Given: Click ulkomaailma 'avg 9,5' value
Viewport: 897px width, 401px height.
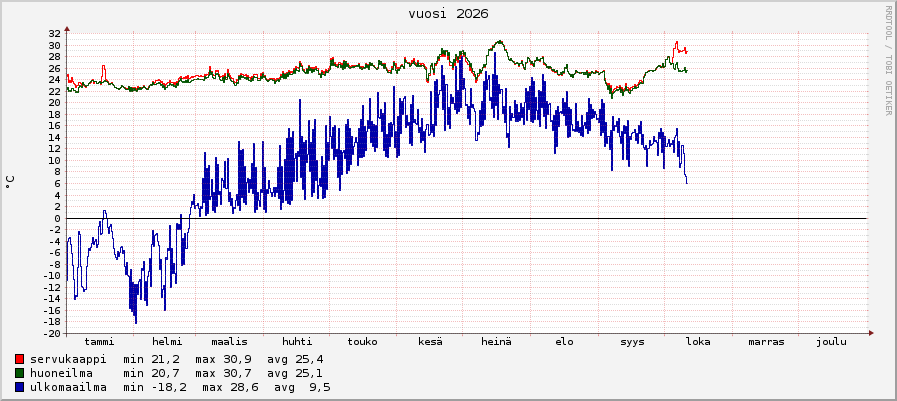Looking at the screenshot, I should (302, 388).
